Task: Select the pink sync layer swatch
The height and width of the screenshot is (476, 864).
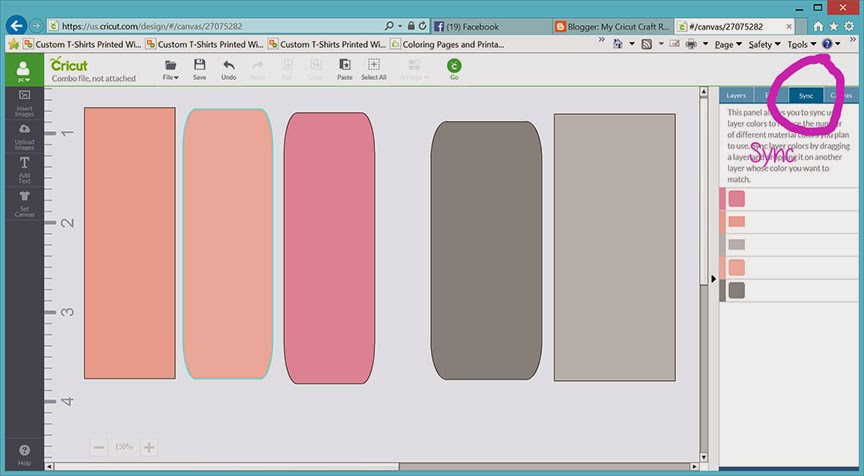Action: click(737, 198)
